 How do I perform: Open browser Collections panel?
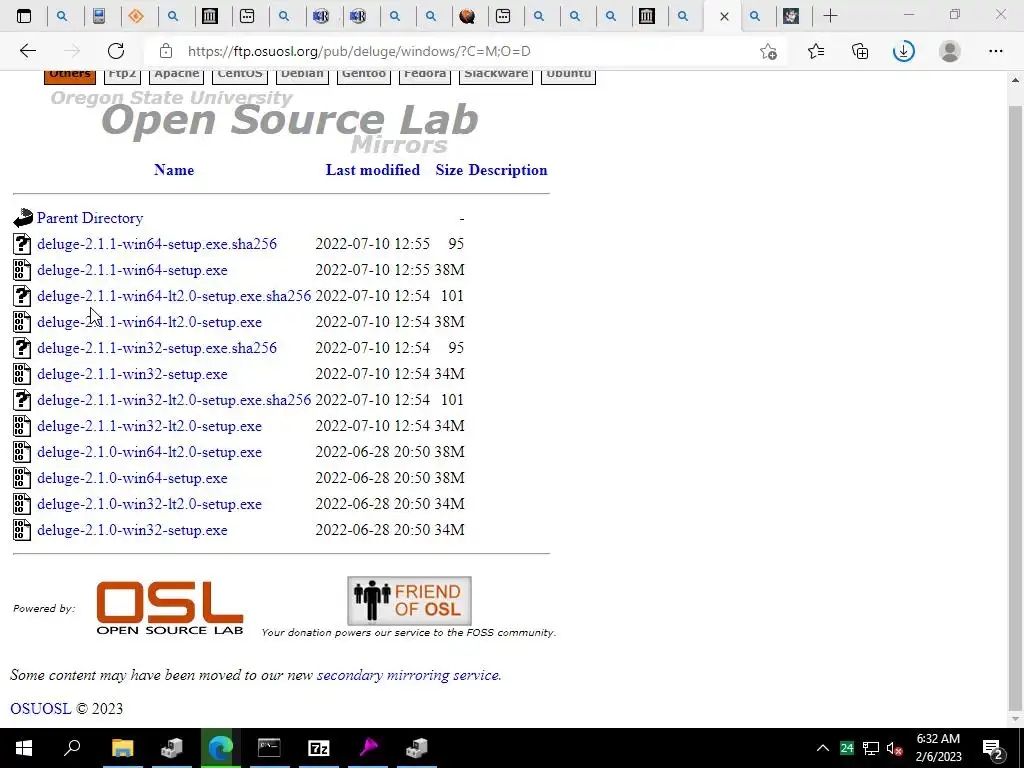860,51
